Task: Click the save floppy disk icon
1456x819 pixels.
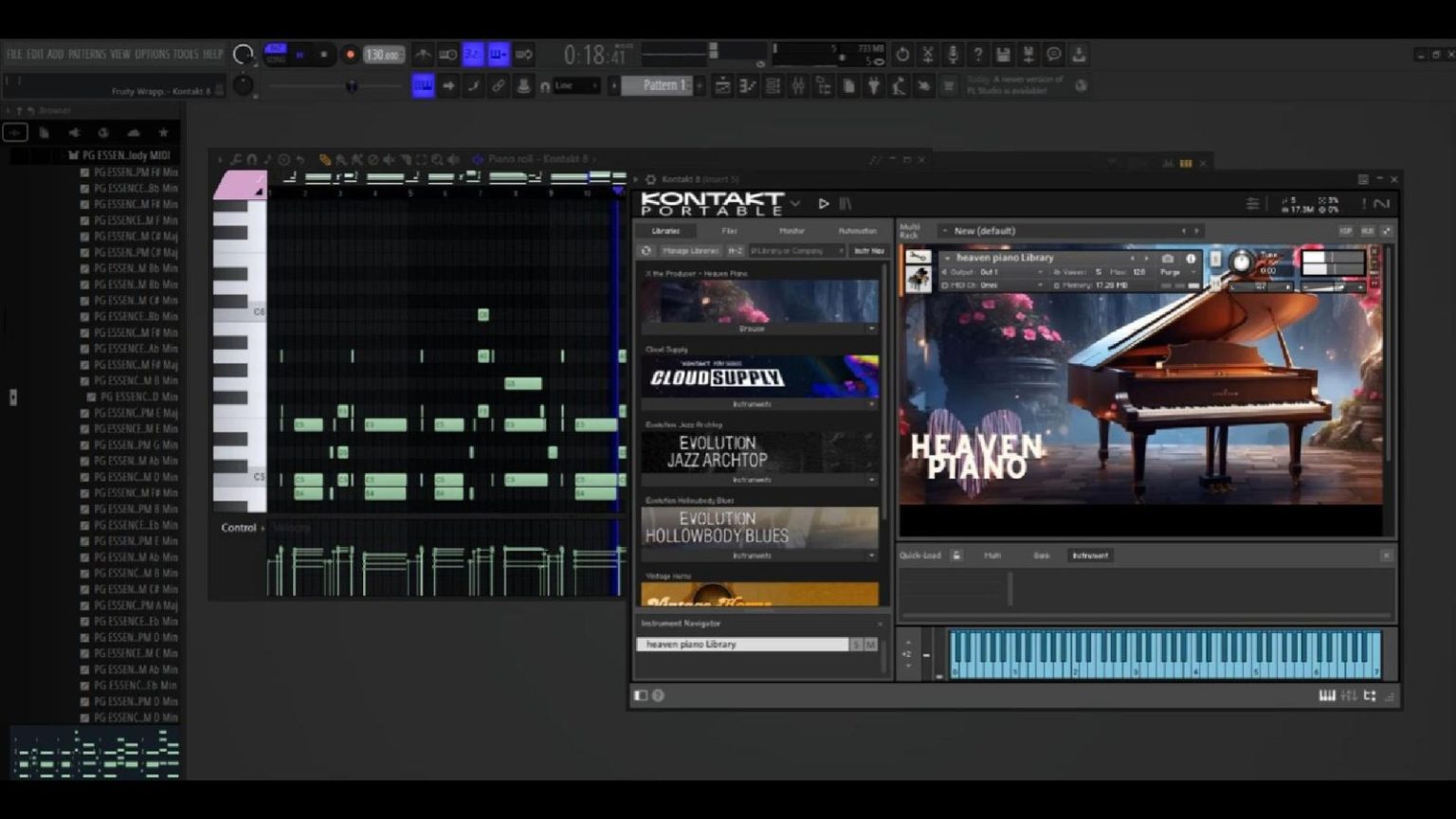Action: 1003,55
